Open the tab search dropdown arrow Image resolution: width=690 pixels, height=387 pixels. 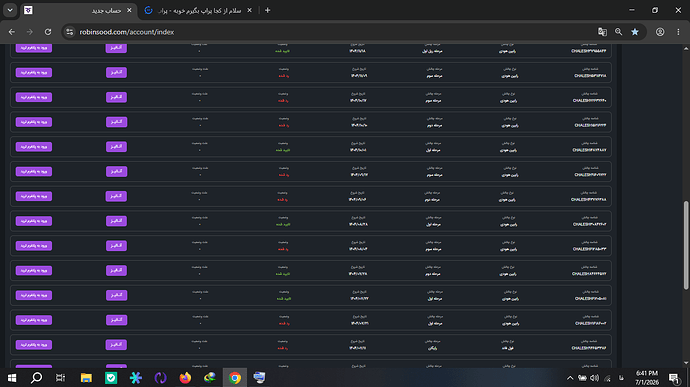[x=10, y=10]
